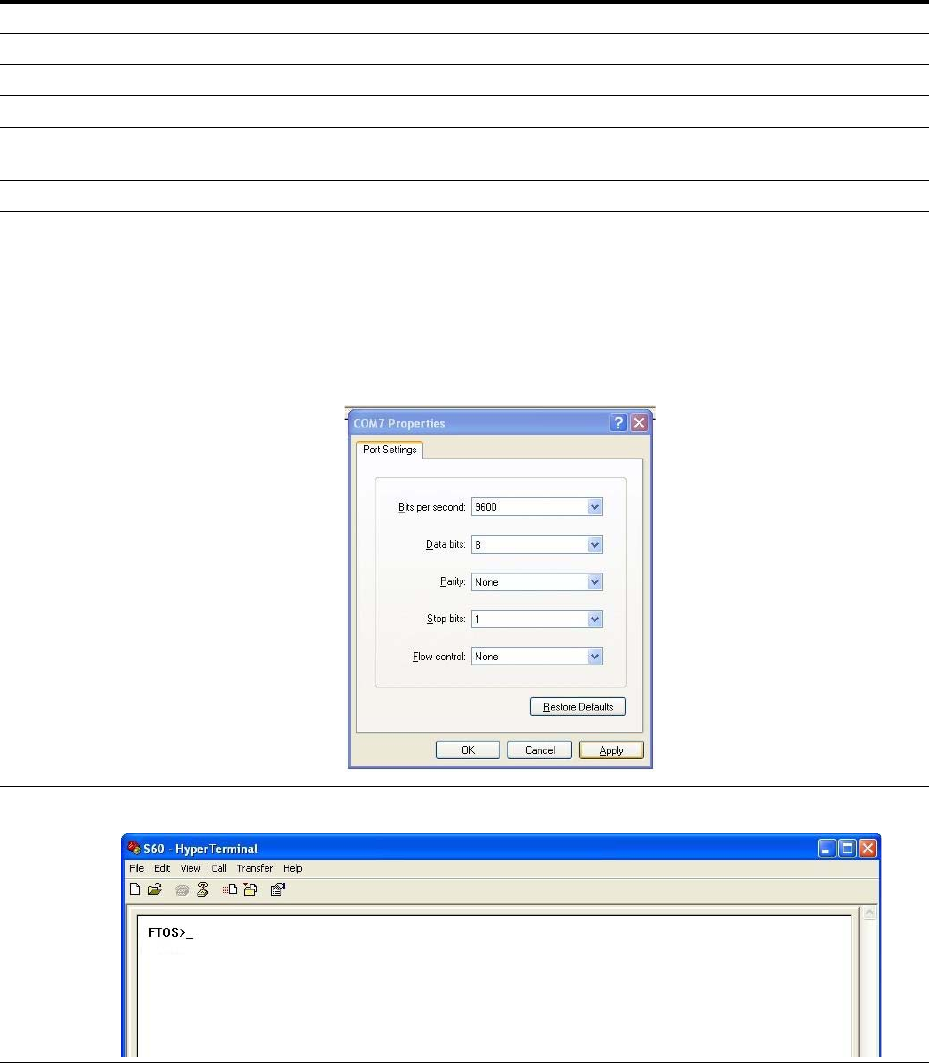Screen dimensions: 929x1063
Task: Open the Flow control dropdown
Action: tap(595, 656)
